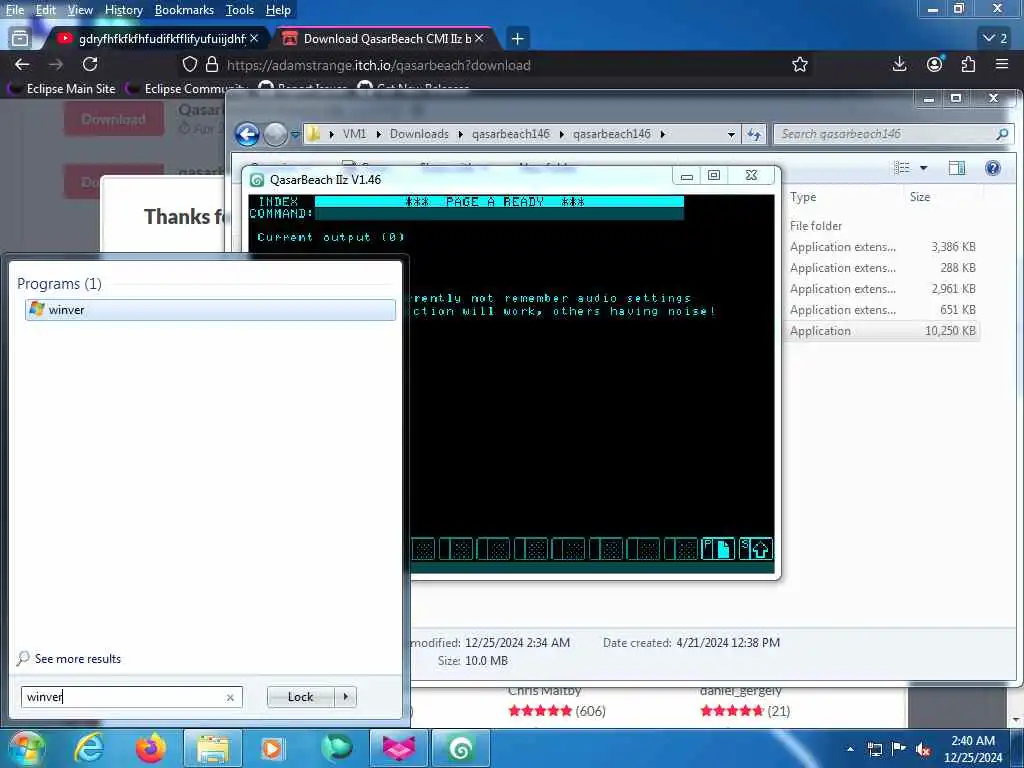Sort by the Type column header
1024x768 pixels.
pyautogui.click(x=803, y=197)
